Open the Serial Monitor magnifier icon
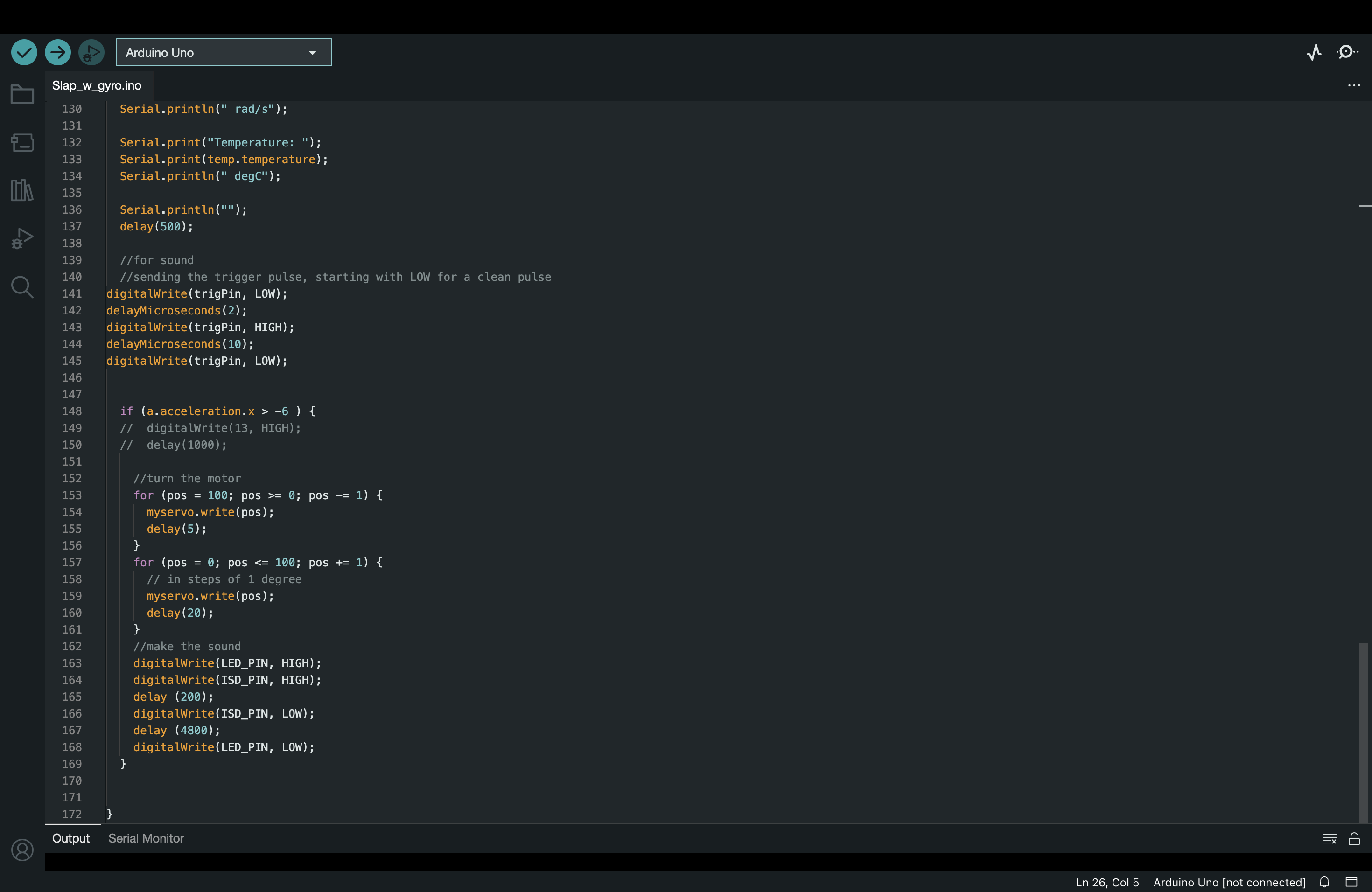The image size is (1372, 892). (x=1347, y=52)
